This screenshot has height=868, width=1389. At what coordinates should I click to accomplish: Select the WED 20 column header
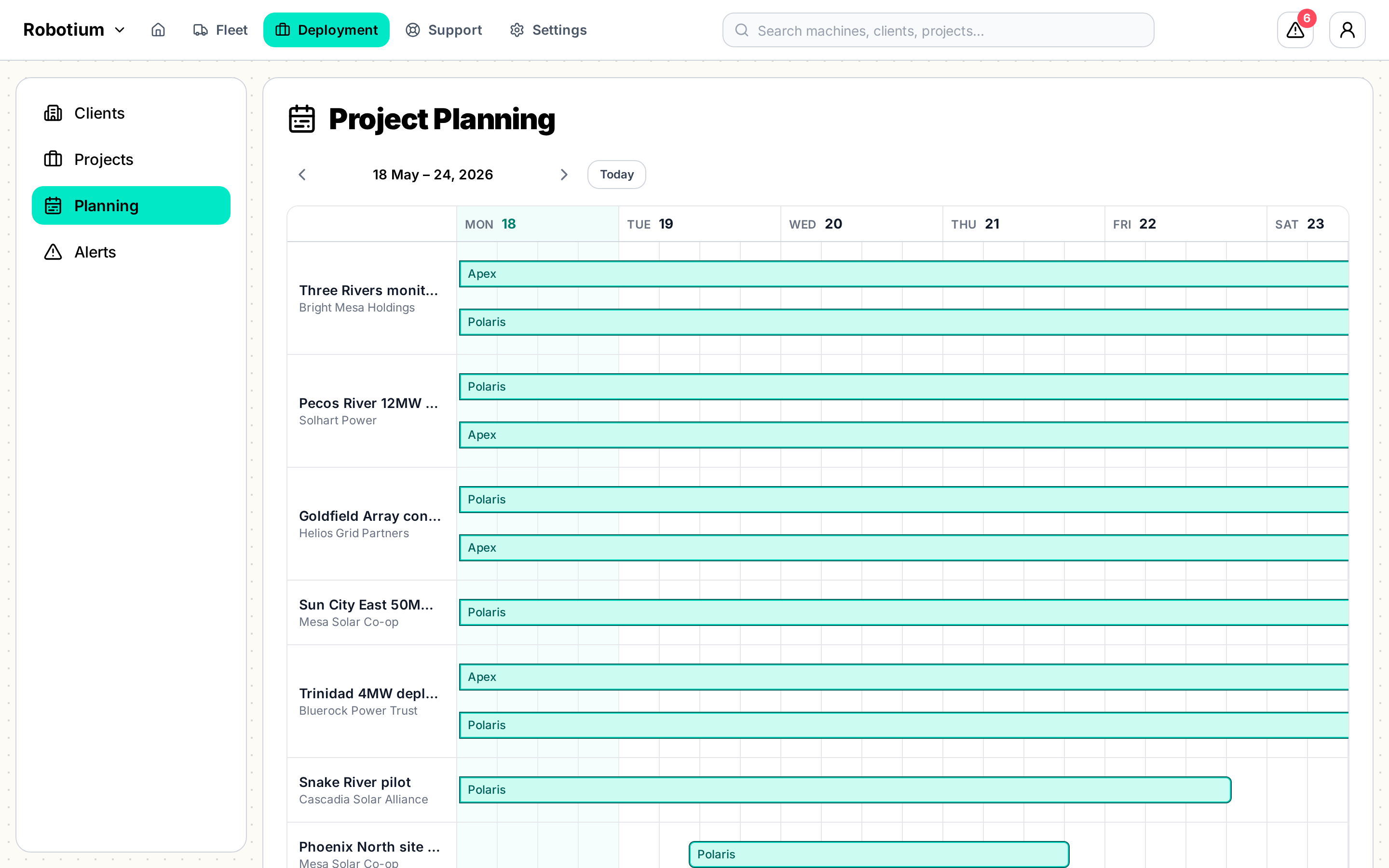tap(861, 224)
